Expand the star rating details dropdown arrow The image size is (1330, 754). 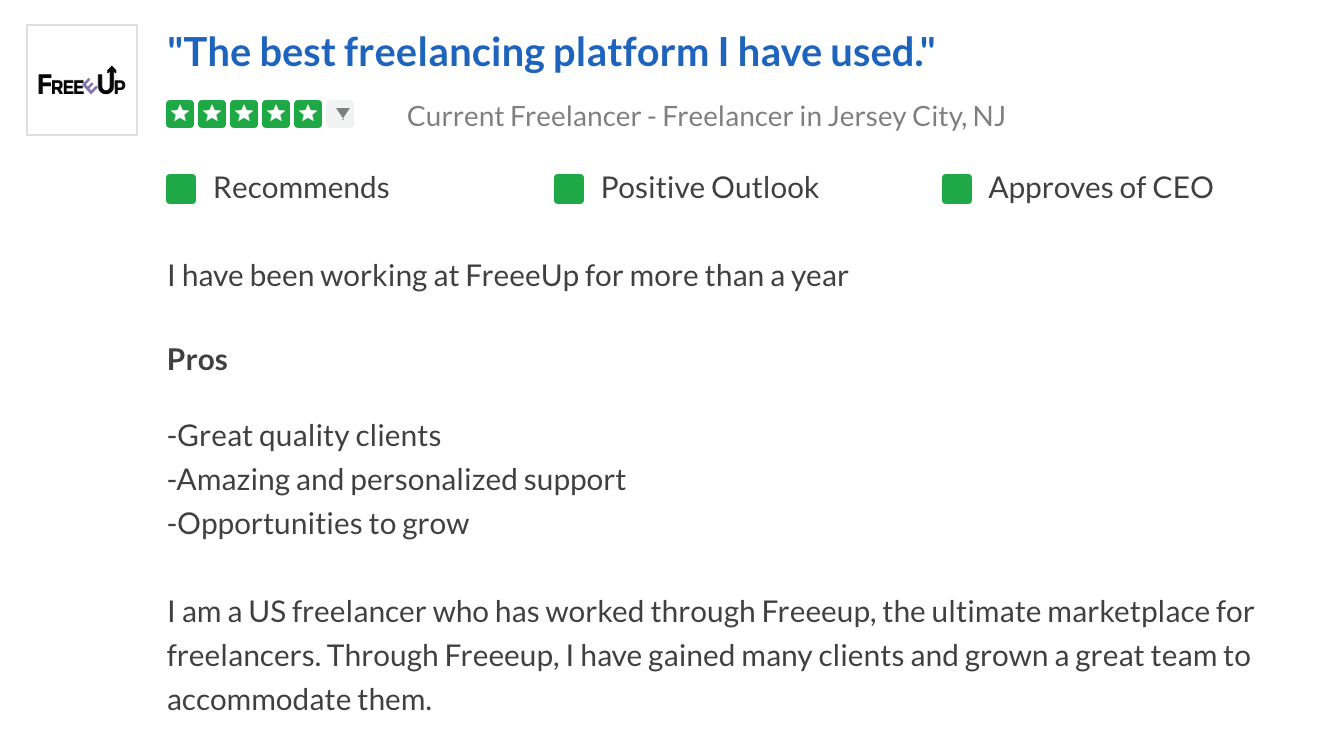point(342,114)
